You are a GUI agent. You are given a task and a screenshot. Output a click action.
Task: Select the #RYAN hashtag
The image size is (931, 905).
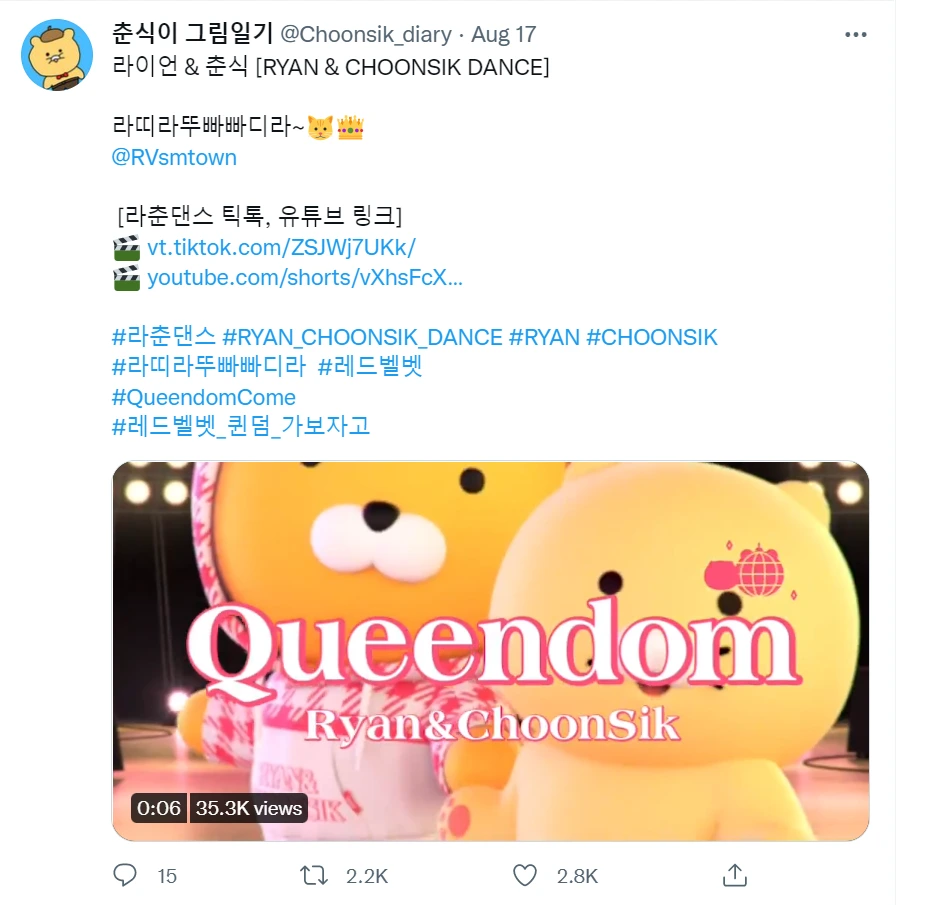pyautogui.click(x=544, y=337)
